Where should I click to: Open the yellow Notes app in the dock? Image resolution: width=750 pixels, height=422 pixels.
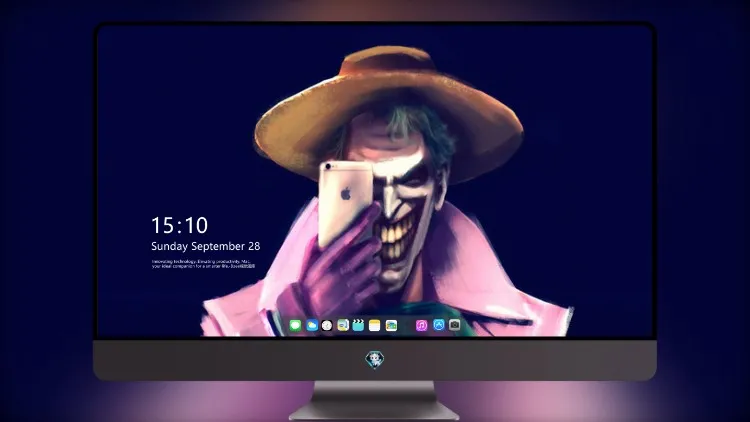(x=375, y=325)
